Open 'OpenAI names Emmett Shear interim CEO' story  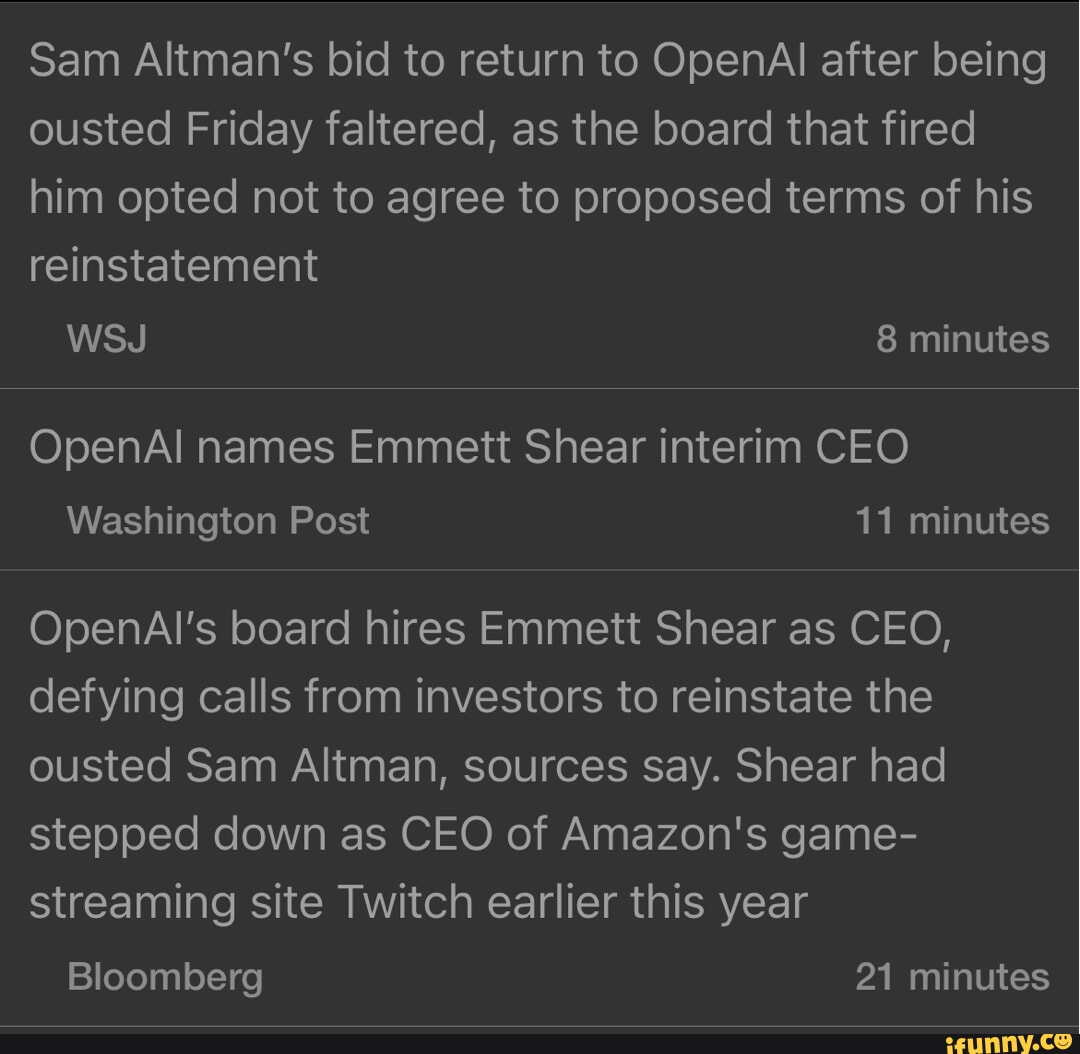pyautogui.click(x=468, y=446)
